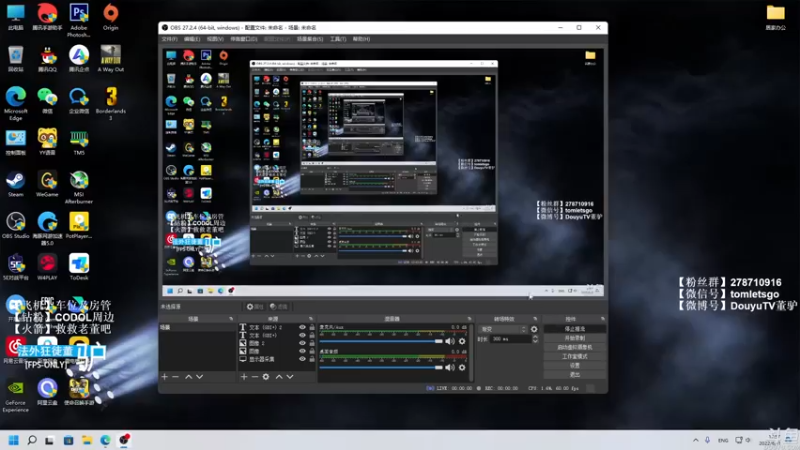Select the WeGame desktop icon
This screenshot has height=450, width=800.
point(47,184)
